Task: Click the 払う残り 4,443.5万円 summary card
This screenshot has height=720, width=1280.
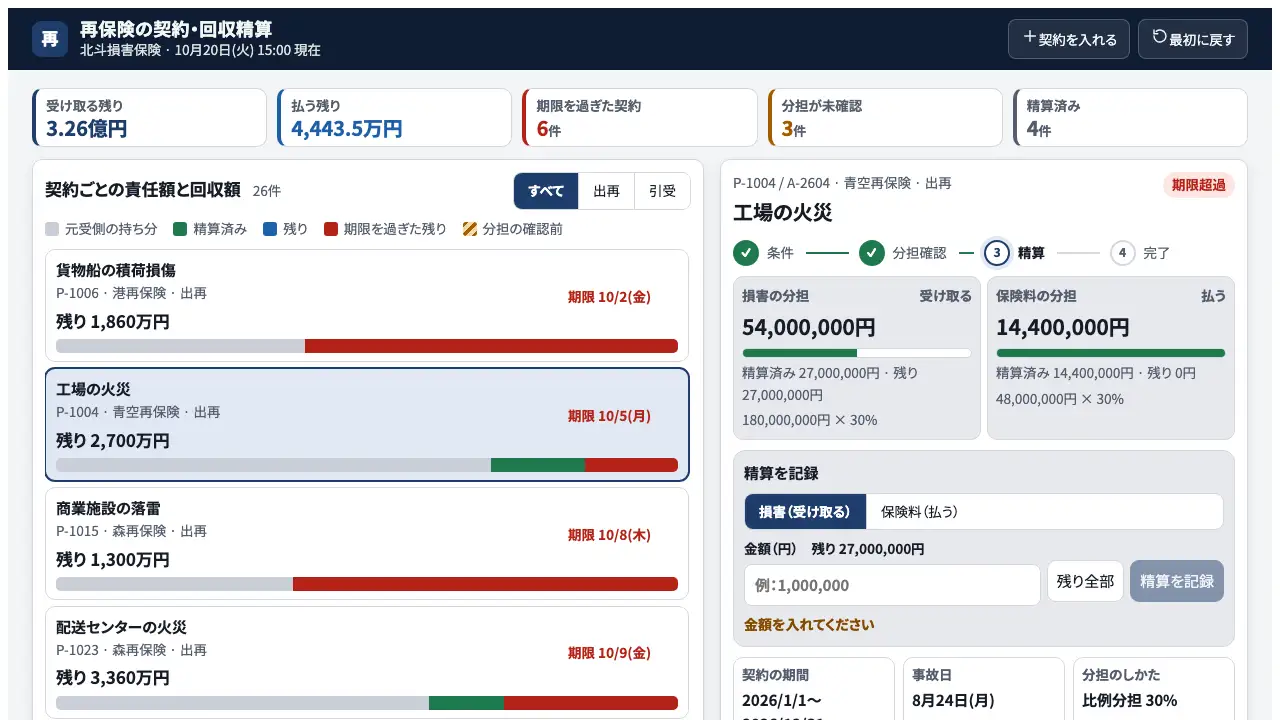Action: (x=394, y=117)
